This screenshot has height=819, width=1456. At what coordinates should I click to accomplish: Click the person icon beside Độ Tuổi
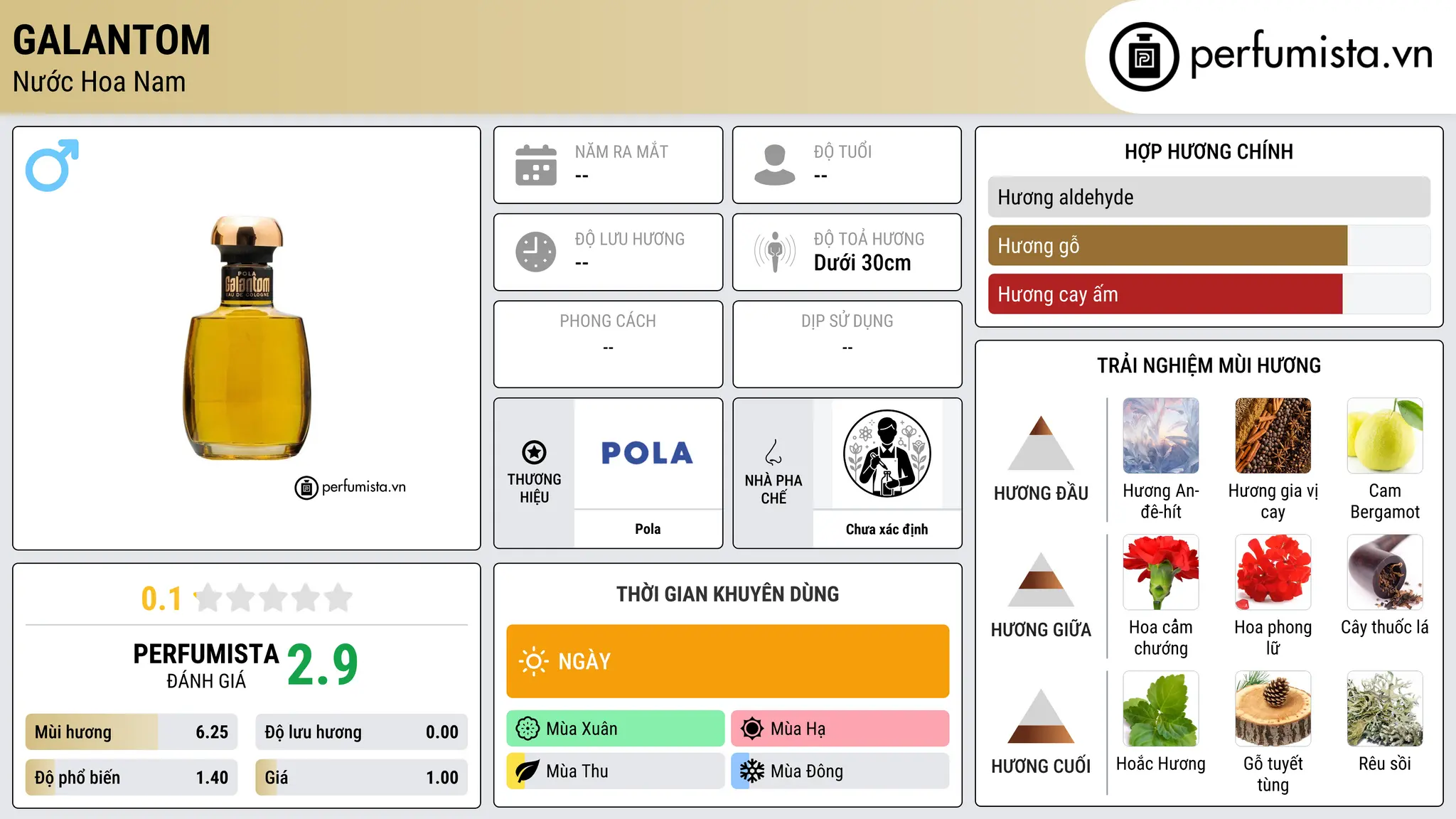775,165
